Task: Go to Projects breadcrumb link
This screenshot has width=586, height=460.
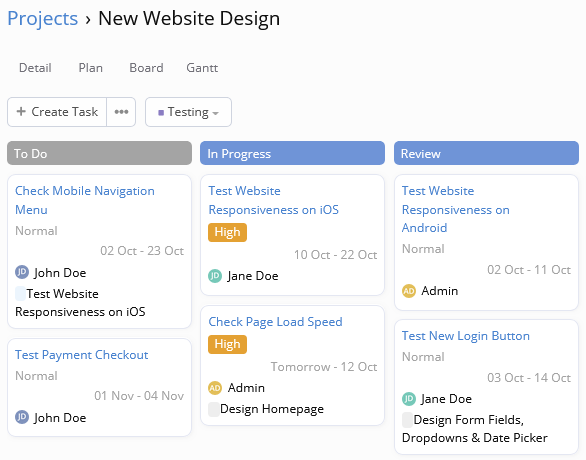Action: click(43, 18)
